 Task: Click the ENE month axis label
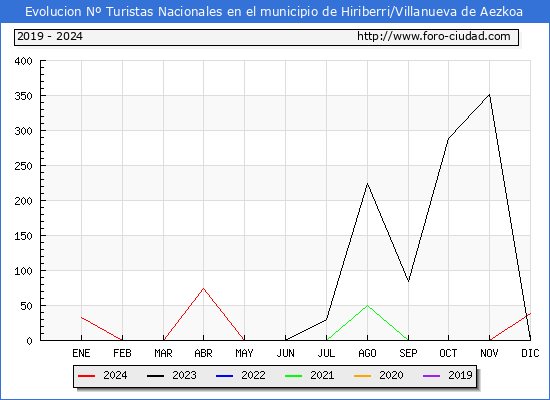pyautogui.click(x=81, y=353)
